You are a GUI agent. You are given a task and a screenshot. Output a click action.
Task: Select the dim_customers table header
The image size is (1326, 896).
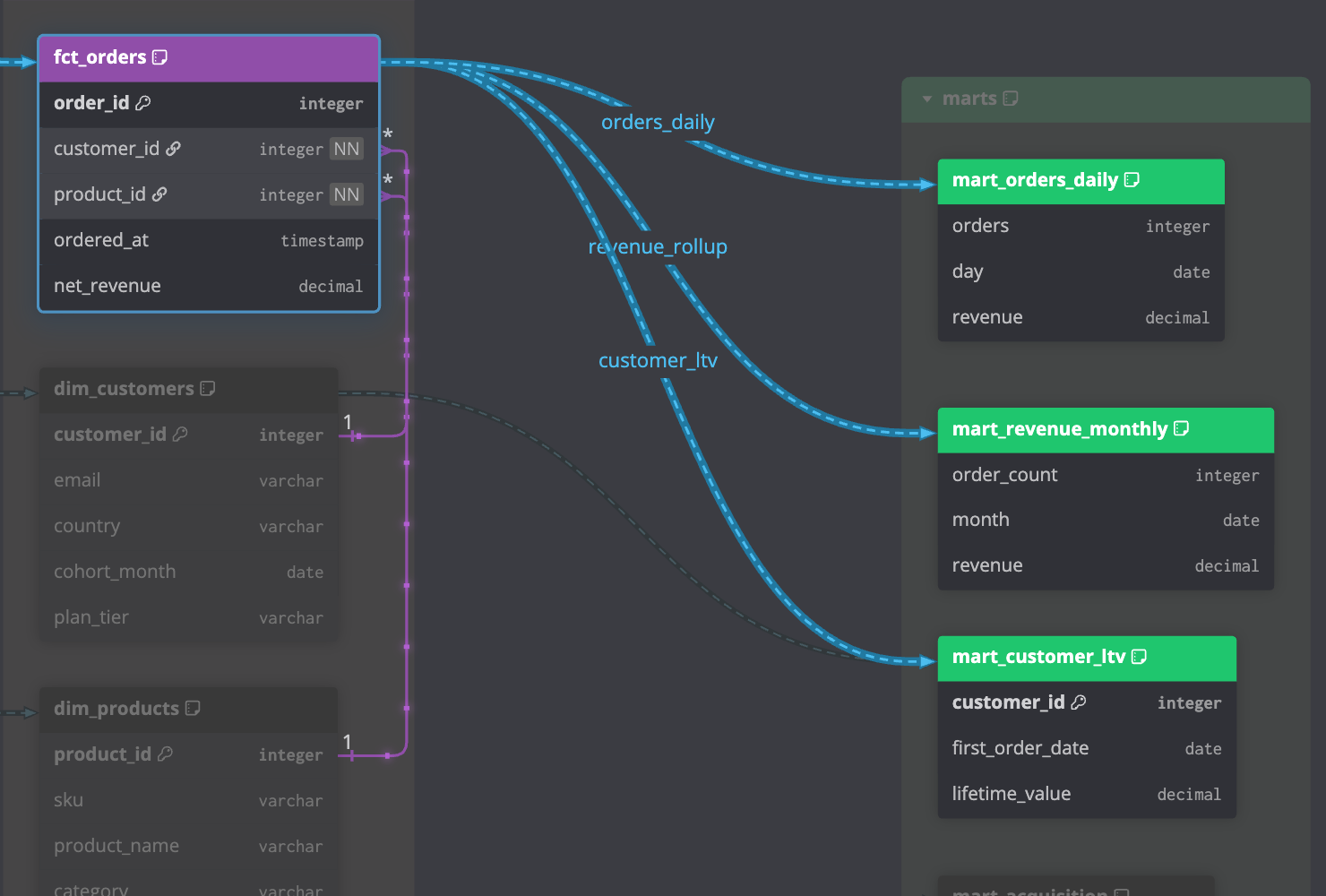tap(189, 390)
